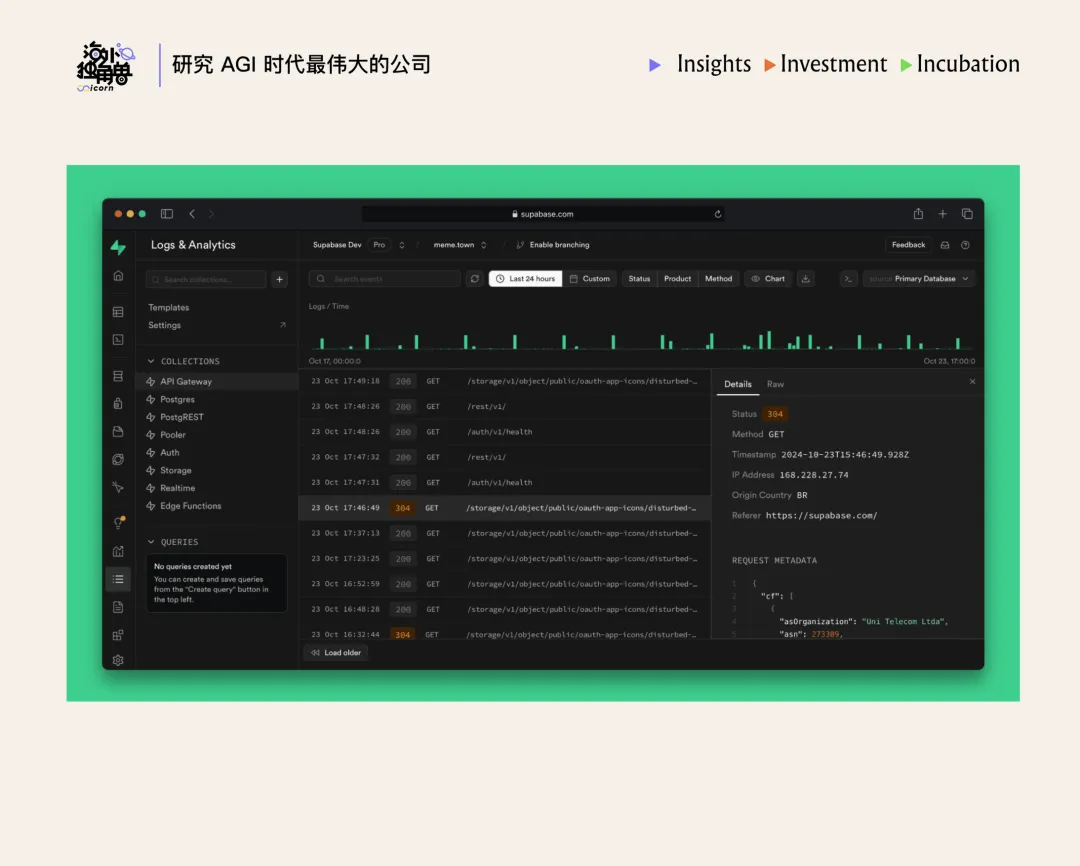Open the help question mark icon
The image size is (1080, 866).
point(966,245)
